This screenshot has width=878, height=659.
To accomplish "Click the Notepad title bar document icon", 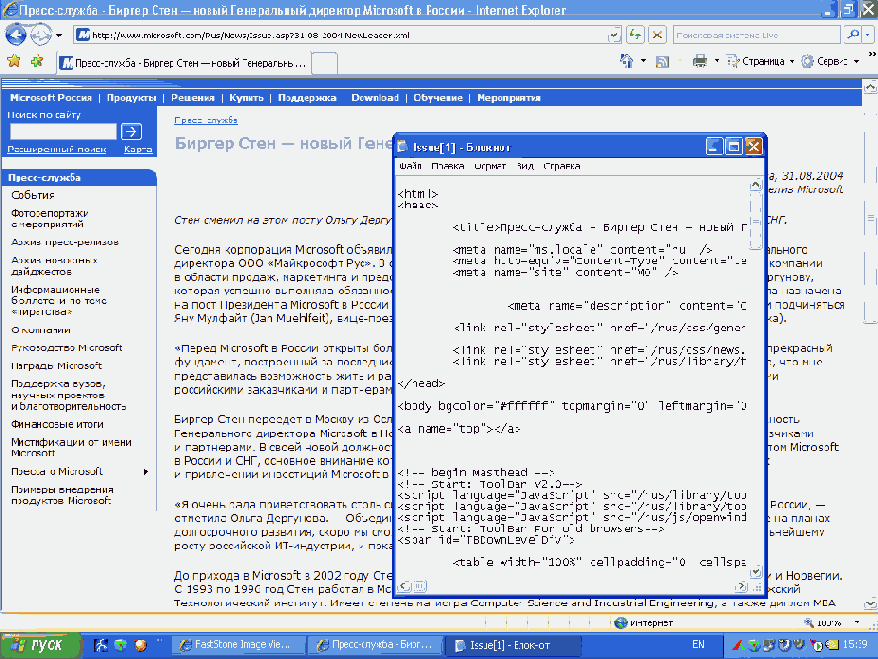I will tap(403, 147).
